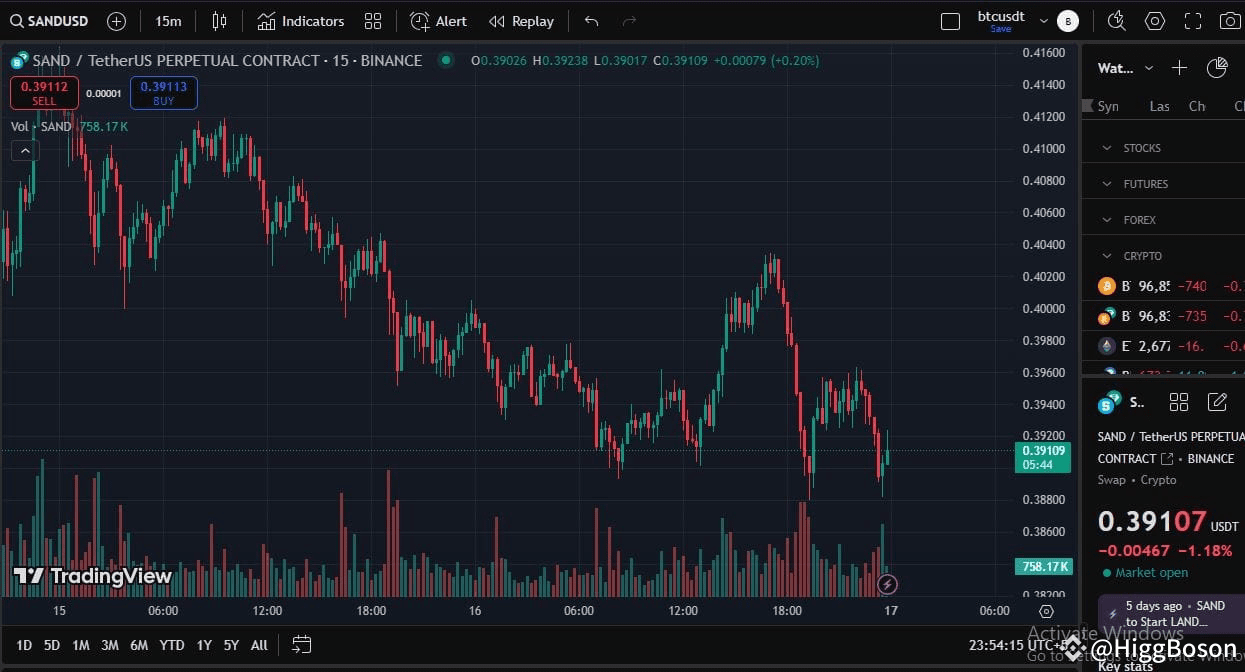Toggle the volume indicator collapse arrow
Screen dimensions: 1245x672
tap(24, 150)
